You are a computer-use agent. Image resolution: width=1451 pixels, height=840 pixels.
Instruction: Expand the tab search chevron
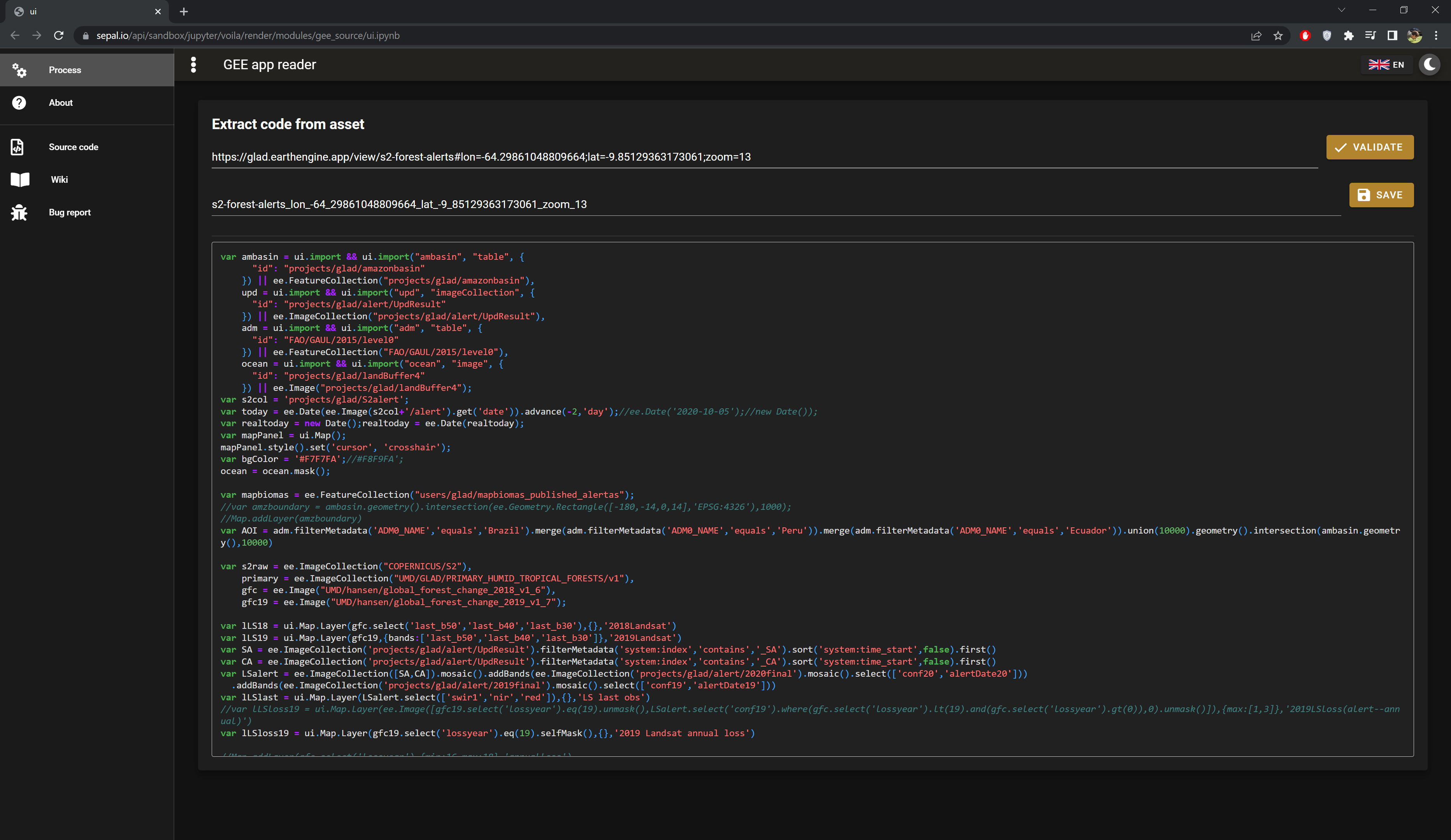pyautogui.click(x=1341, y=10)
